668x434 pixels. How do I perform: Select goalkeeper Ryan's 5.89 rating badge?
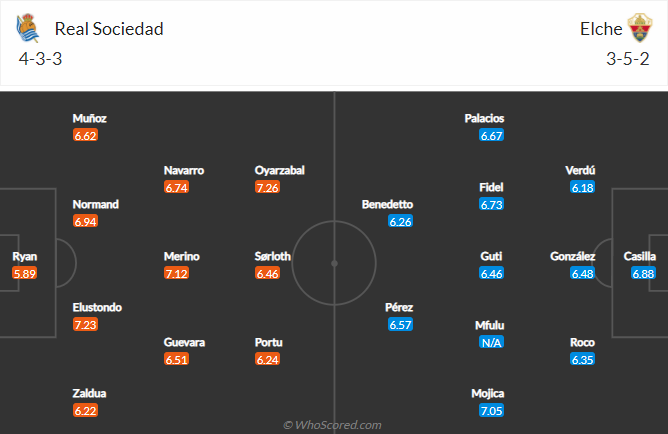point(25,273)
